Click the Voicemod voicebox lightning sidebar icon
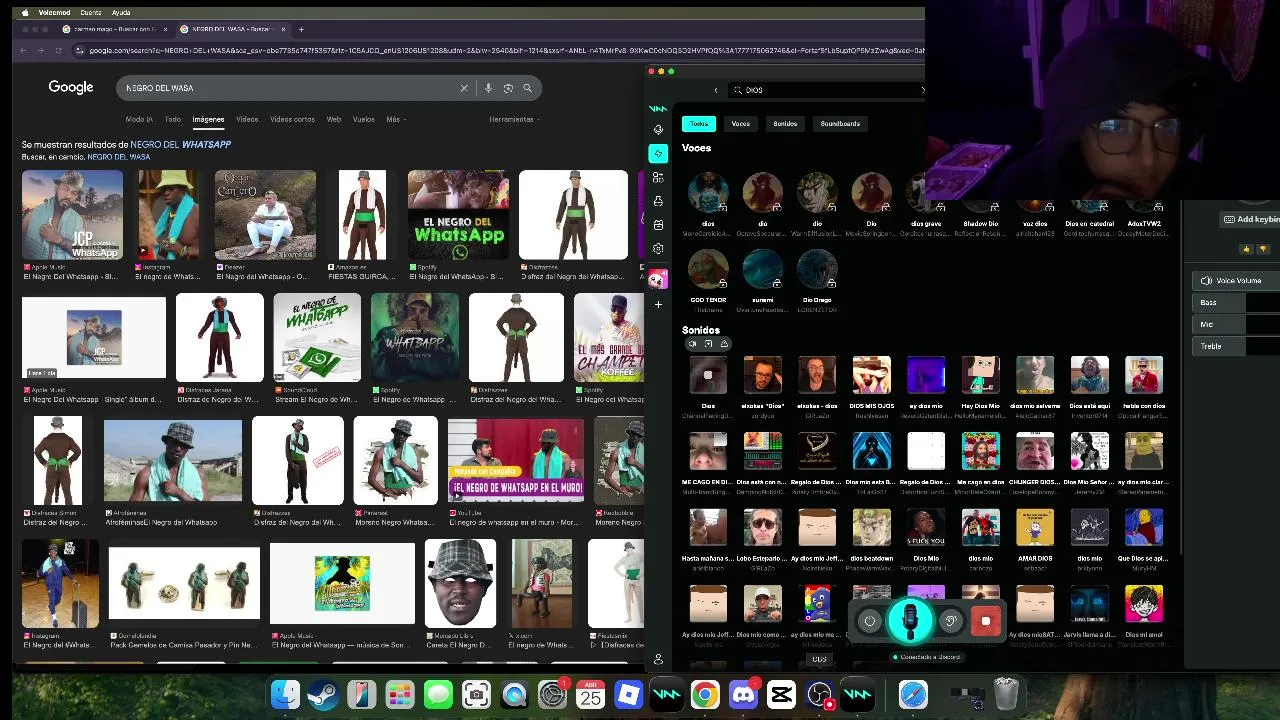The width and height of the screenshot is (1280, 720). coord(657,153)
